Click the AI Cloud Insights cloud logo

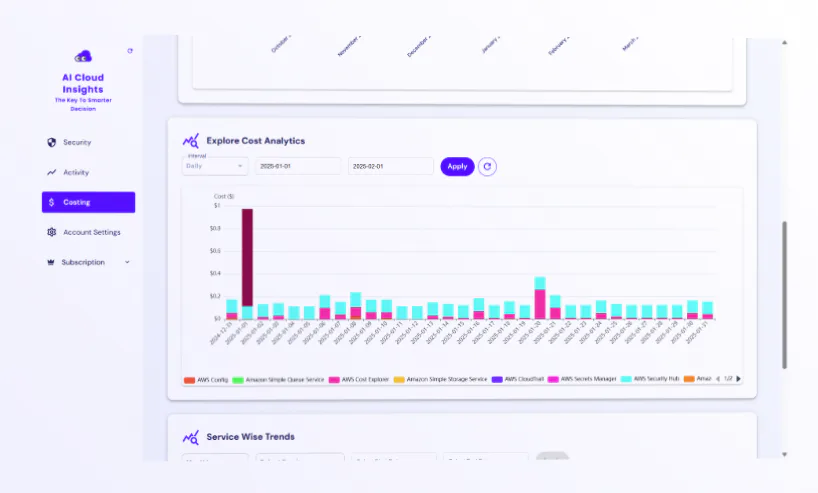click(83, 56)
